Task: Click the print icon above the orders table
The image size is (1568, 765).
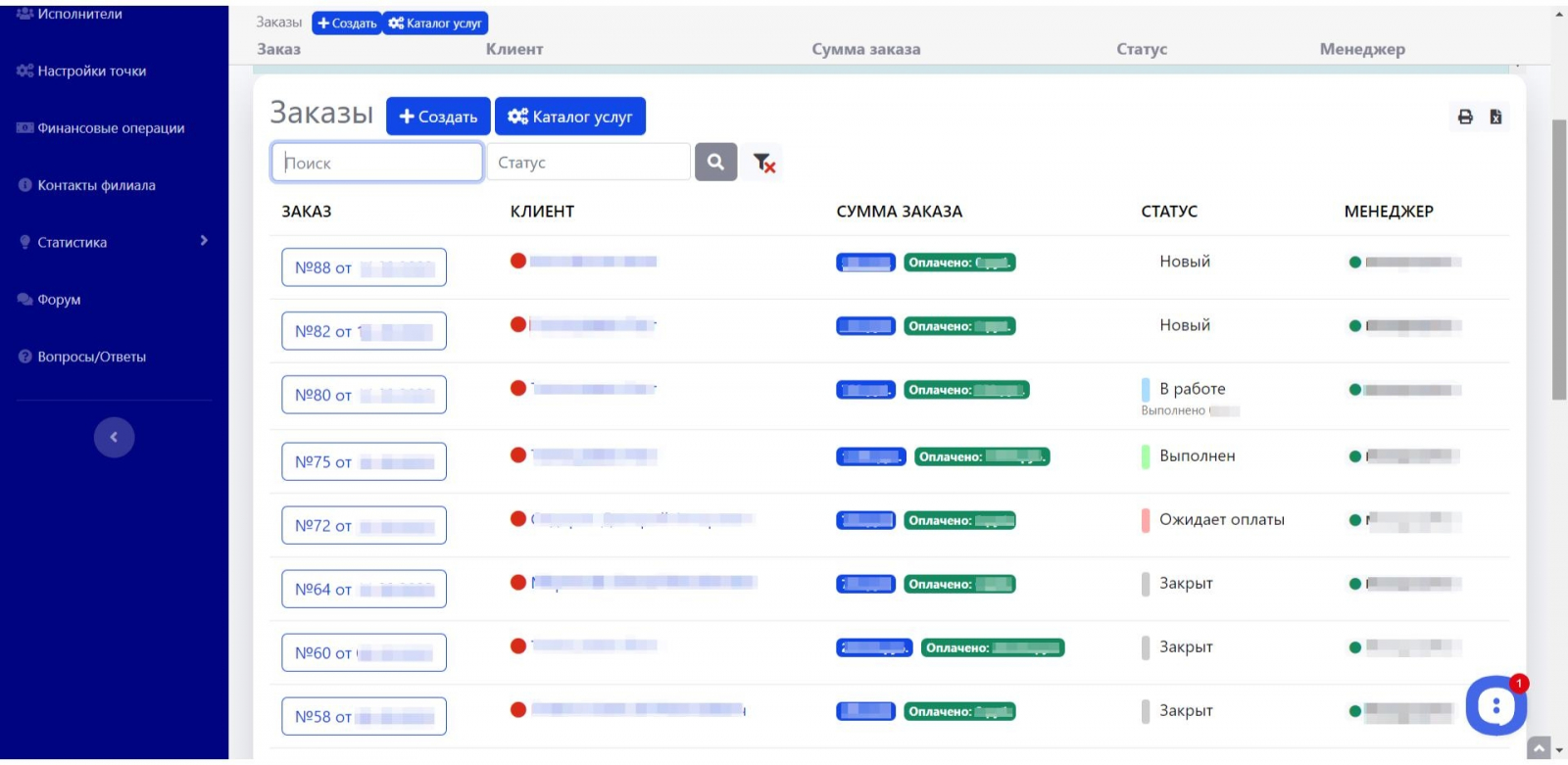Action: point(1465,117)
